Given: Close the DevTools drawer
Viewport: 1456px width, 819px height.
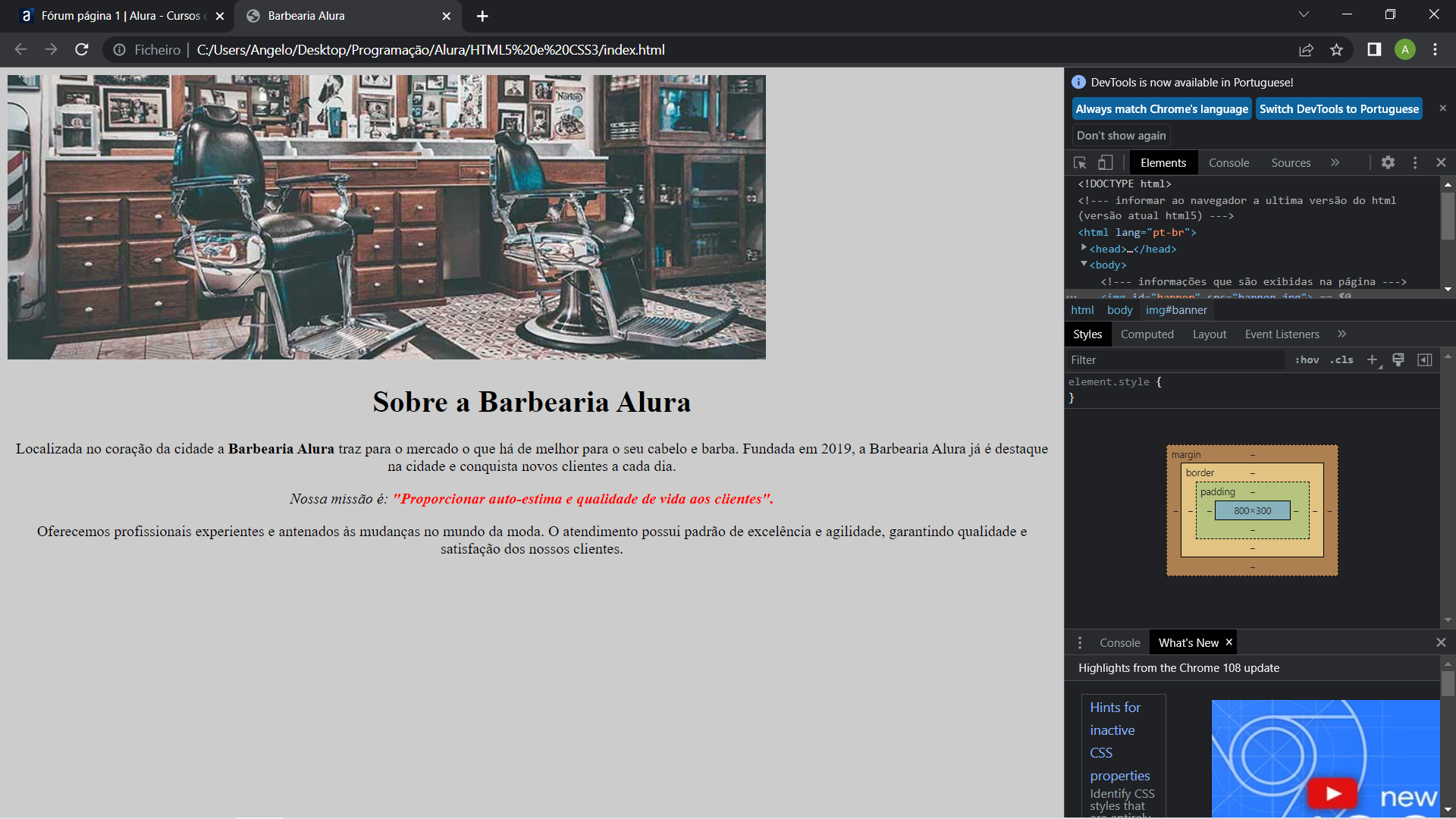Looking at the screenshot, I should 1441,642.
